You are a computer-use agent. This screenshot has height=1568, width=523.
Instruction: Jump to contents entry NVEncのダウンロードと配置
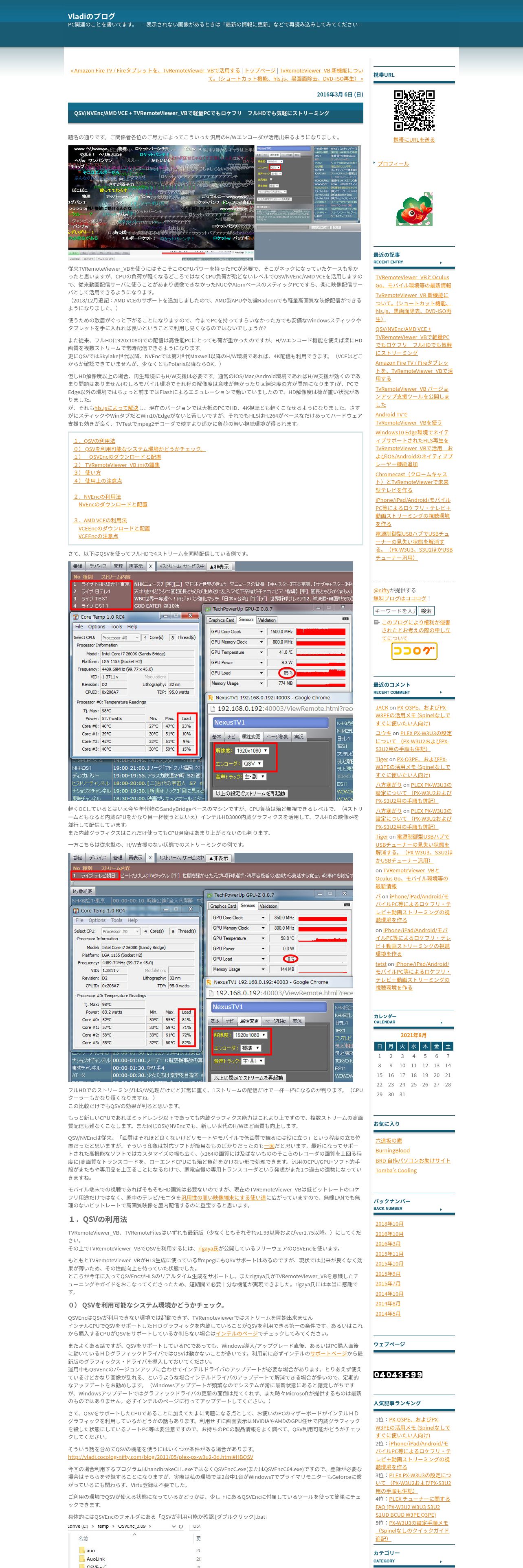pyautogui.click(x=113, y=504)
